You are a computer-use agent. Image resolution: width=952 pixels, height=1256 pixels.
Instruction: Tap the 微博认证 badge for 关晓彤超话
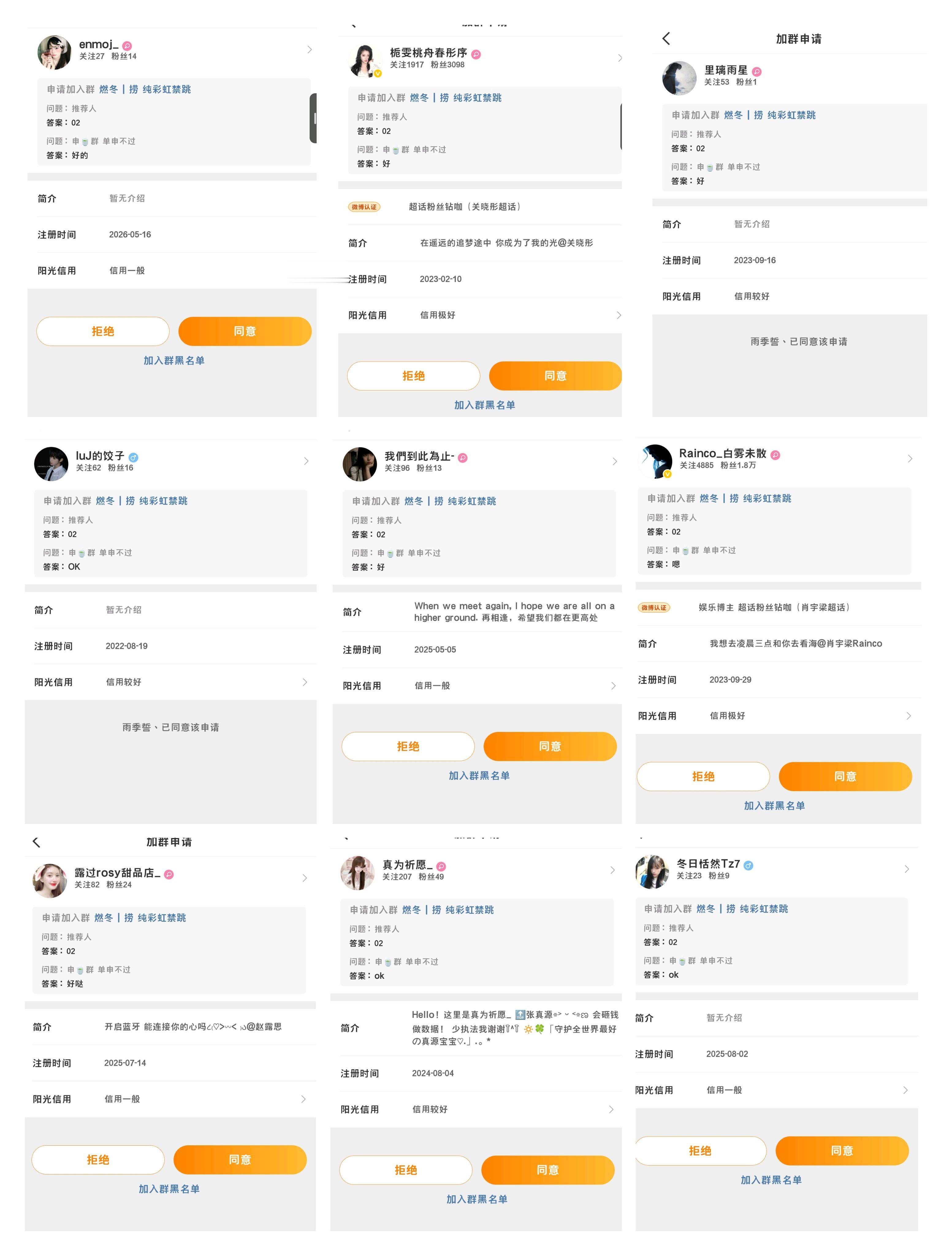[x=364, y=207]
